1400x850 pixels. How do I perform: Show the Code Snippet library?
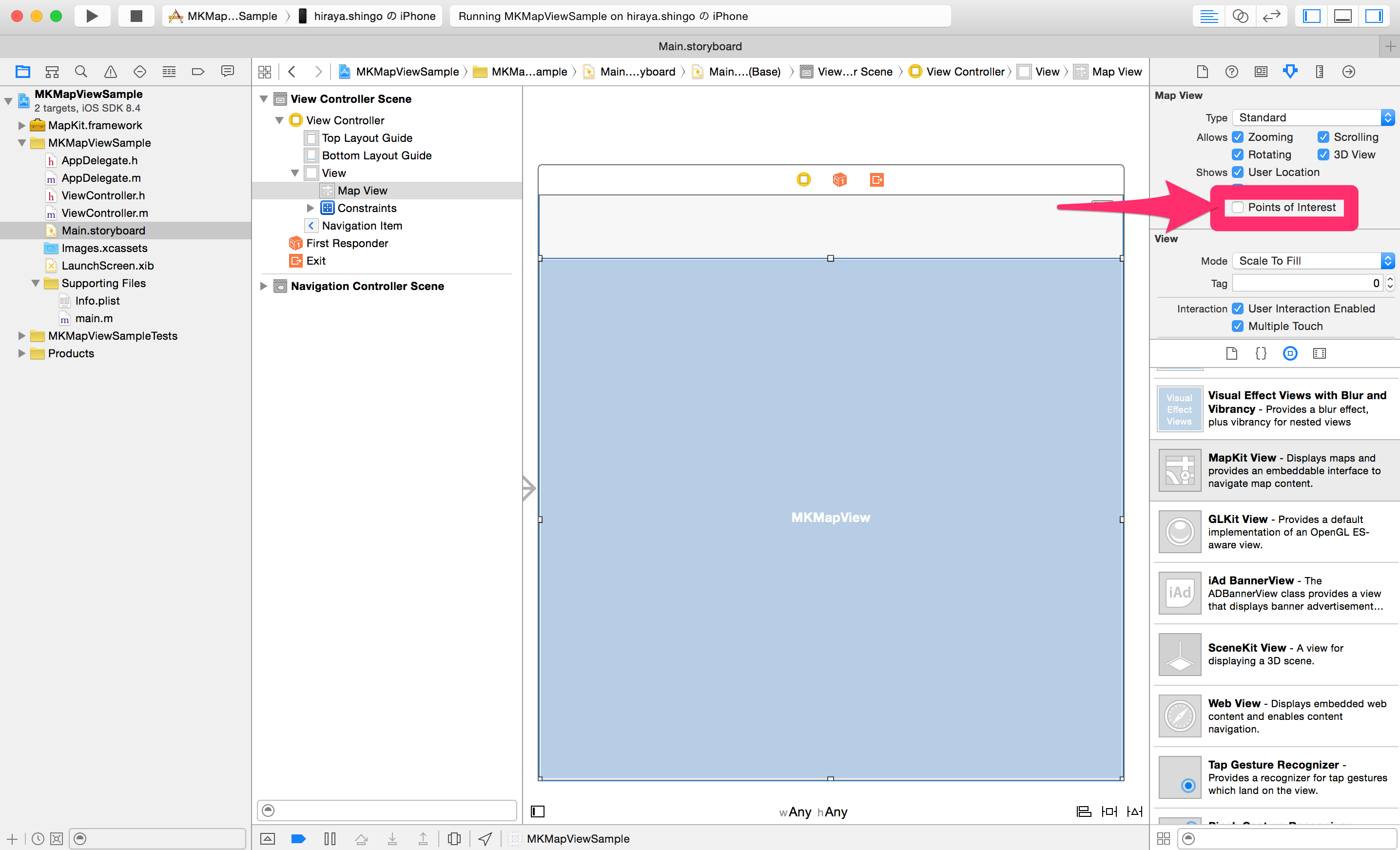[x=1261, y=353]
